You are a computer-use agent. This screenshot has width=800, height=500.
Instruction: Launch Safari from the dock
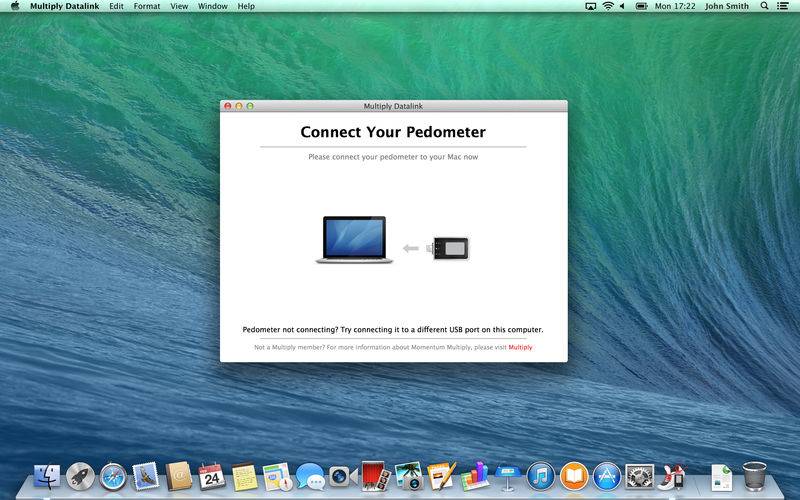point(113,477)
